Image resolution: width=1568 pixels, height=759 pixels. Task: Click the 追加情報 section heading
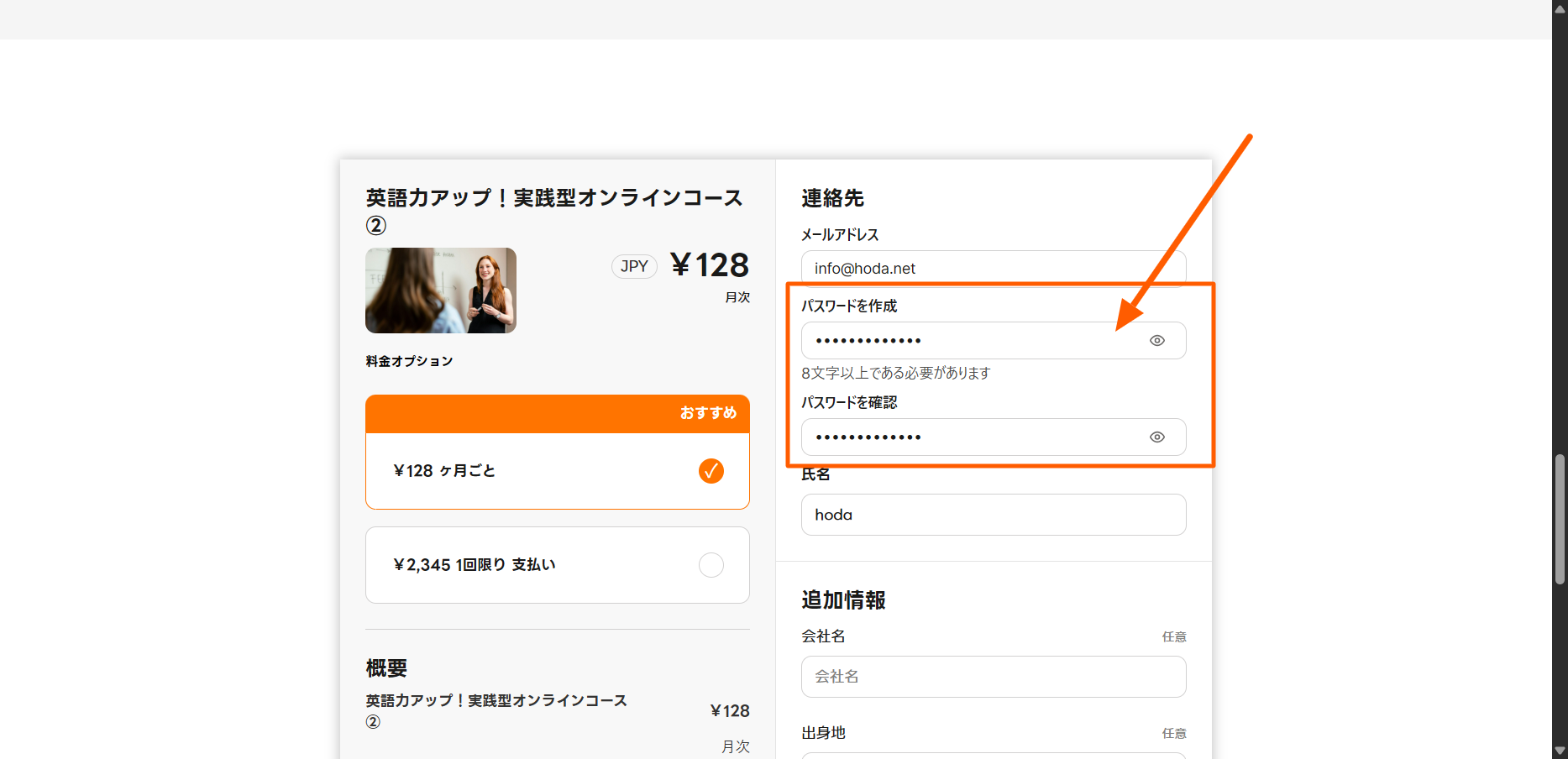pos(843,600)
